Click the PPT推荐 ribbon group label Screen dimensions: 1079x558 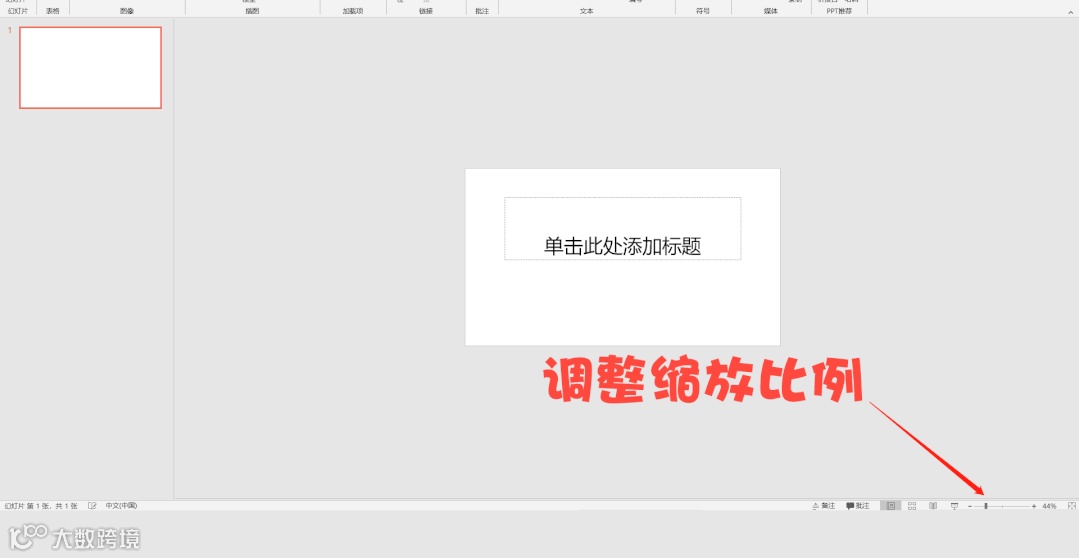[839, 11]
